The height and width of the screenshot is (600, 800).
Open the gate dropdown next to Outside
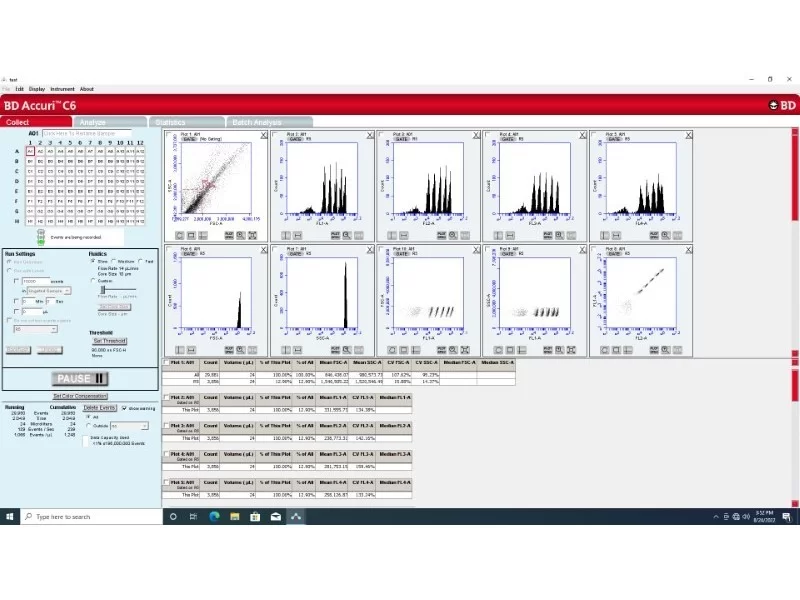pyautogui.click(x=130, y=426)
